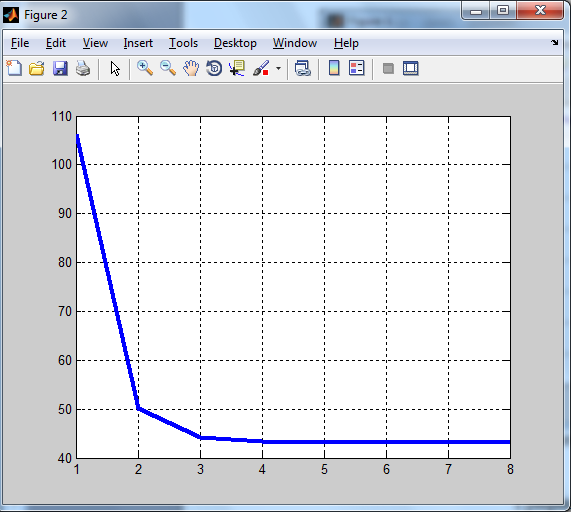Open the Window menu

[295, 43]
